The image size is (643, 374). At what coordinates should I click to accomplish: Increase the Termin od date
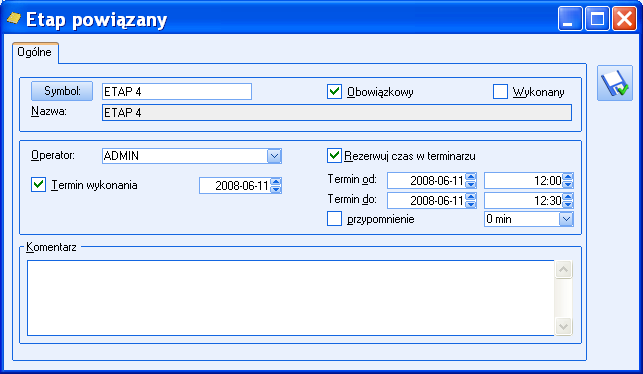[x=471, y=177]
